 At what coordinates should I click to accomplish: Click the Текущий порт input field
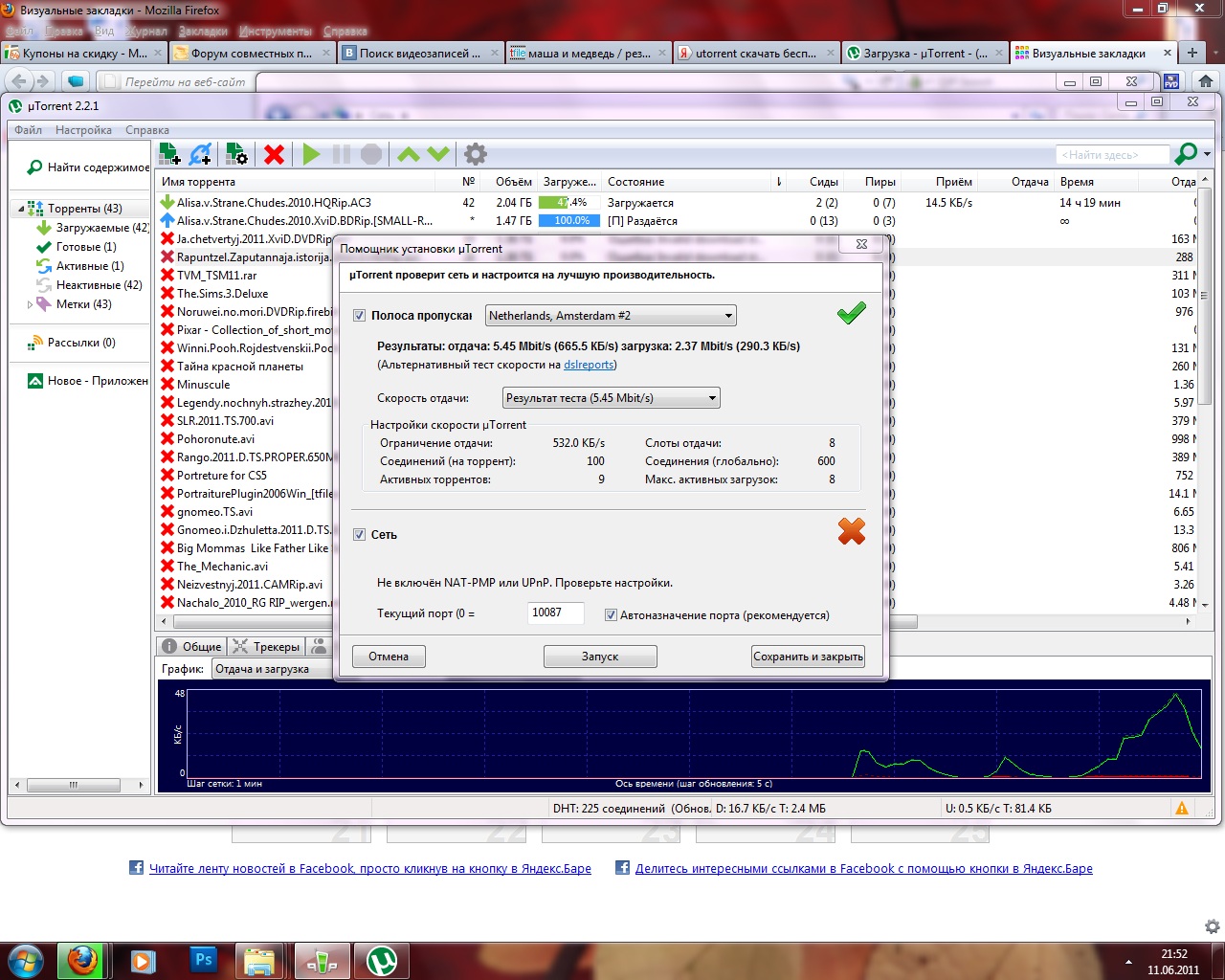[x=556, y=612]
